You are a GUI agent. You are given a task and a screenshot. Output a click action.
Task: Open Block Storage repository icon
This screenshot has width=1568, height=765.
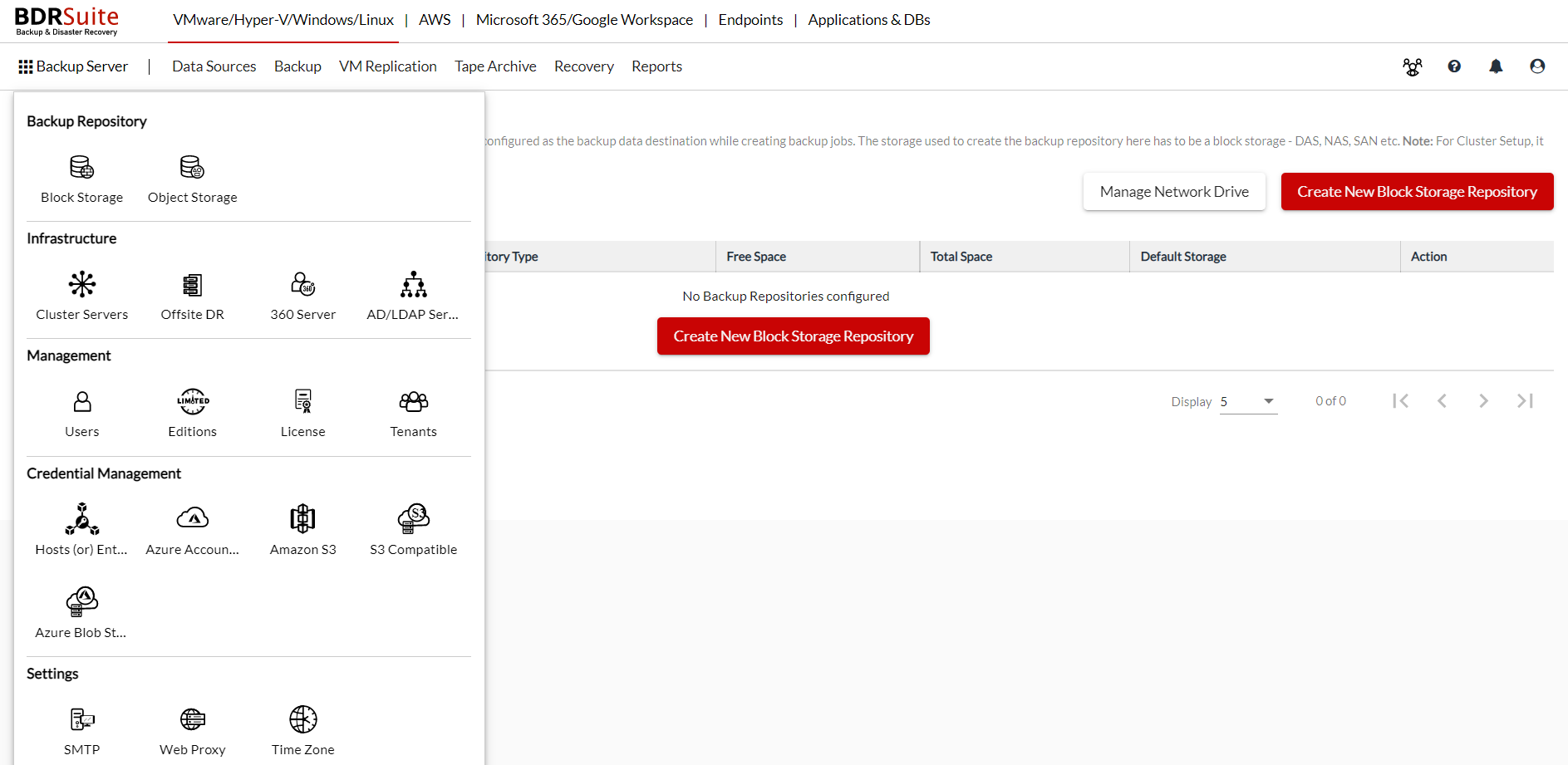pos(81,168)
